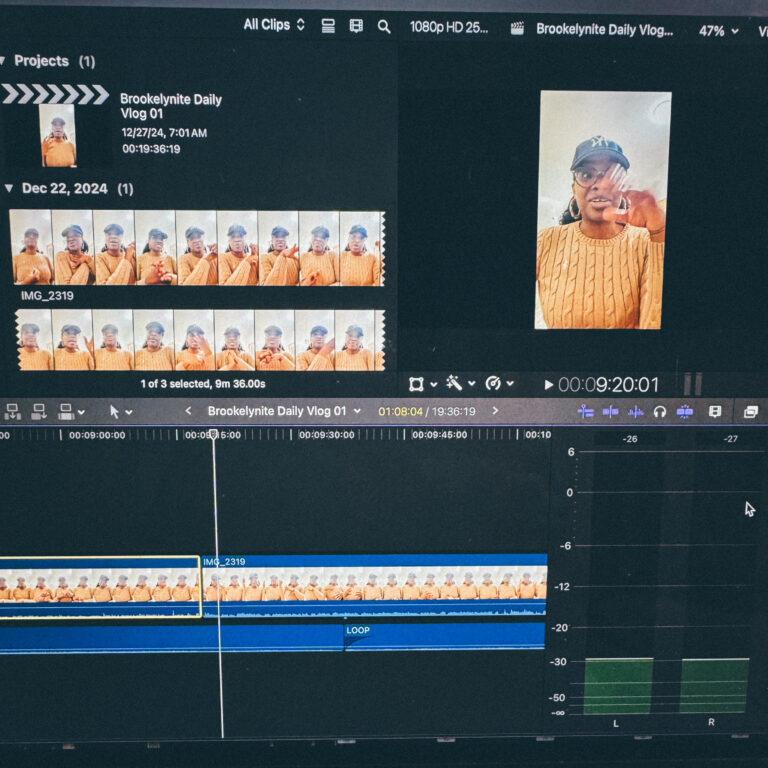Click the magic wand enhancements icon

(454, 383)
